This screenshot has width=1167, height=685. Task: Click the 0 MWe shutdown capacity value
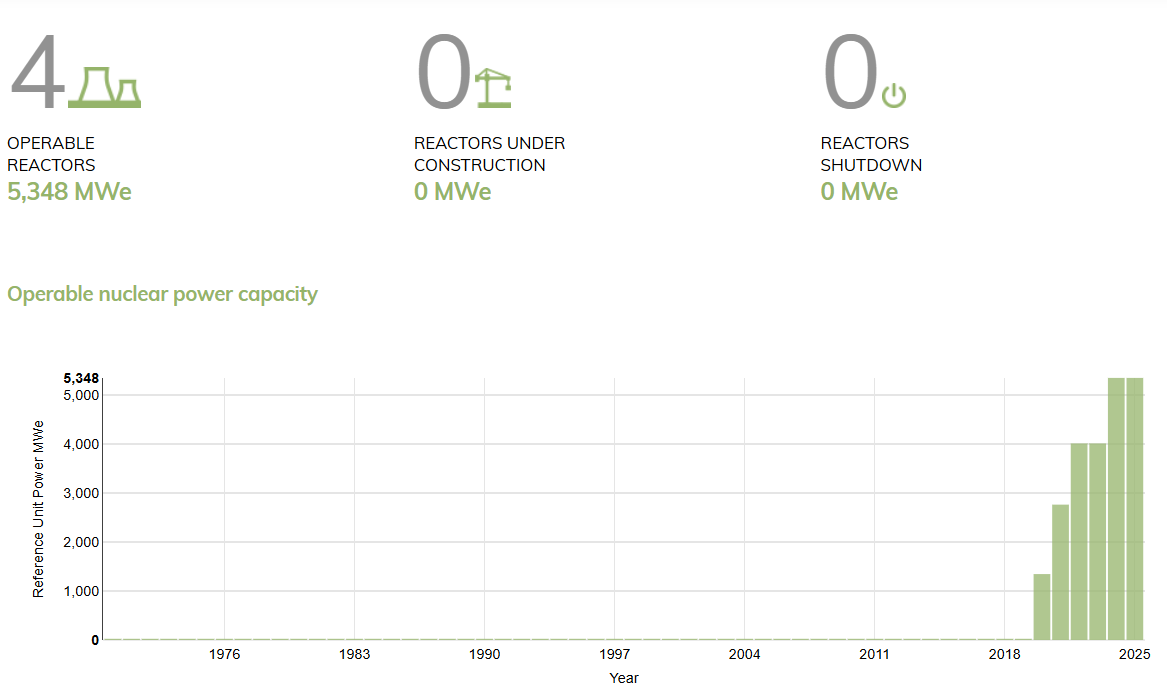(859, 191)
